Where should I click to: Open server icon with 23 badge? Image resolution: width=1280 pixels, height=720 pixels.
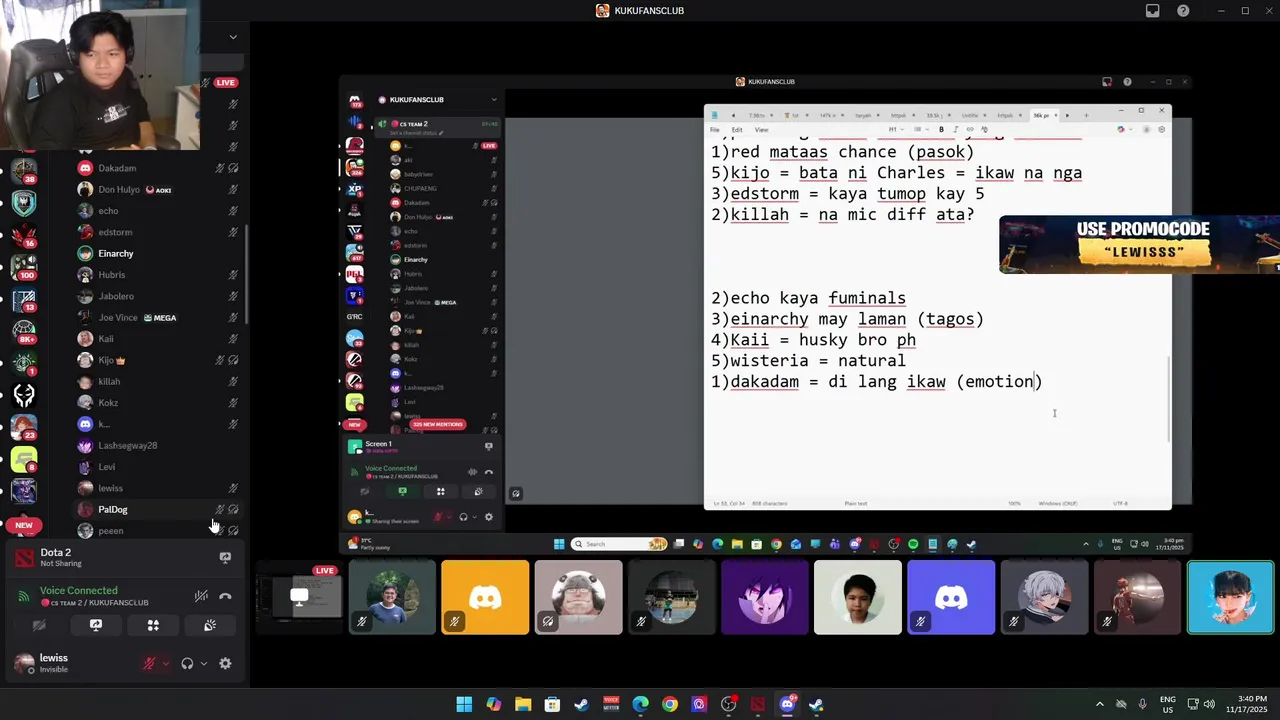coord(24,427)
